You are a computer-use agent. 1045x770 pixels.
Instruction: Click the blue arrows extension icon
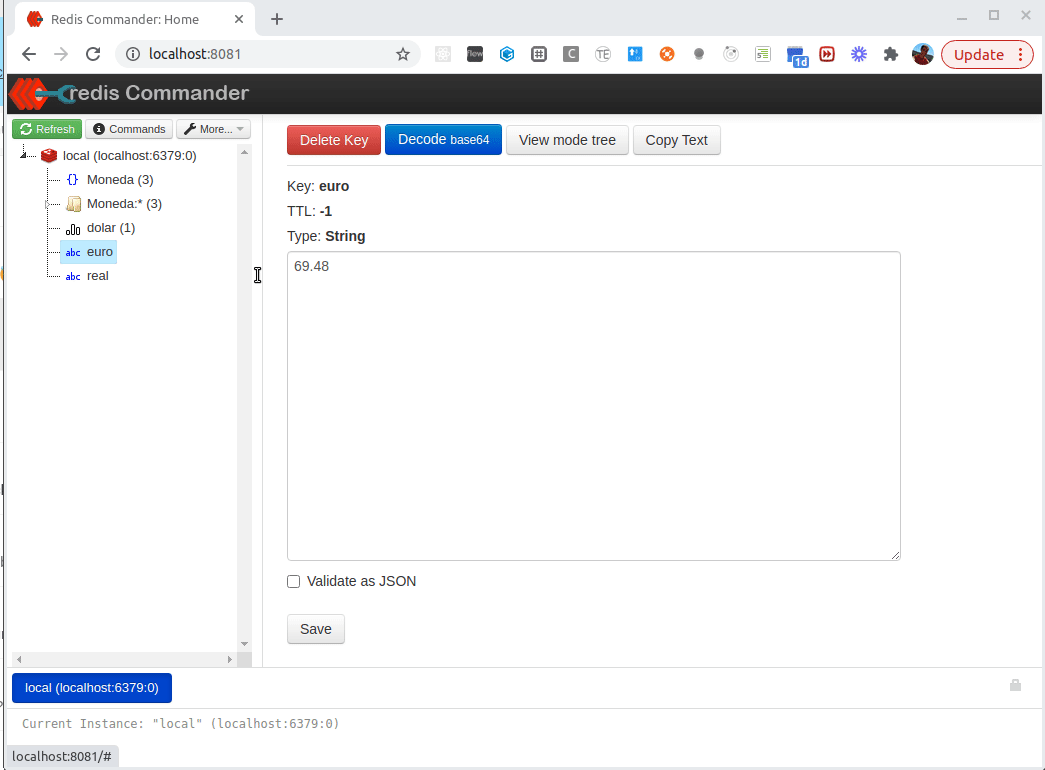(634, 54)
